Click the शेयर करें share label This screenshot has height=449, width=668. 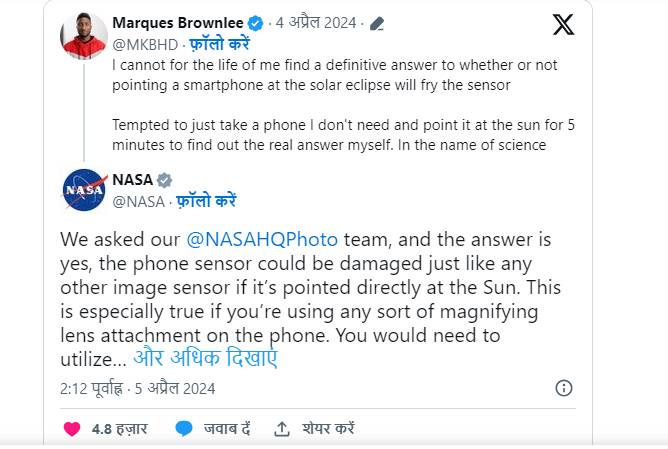[x=327, y=428]
